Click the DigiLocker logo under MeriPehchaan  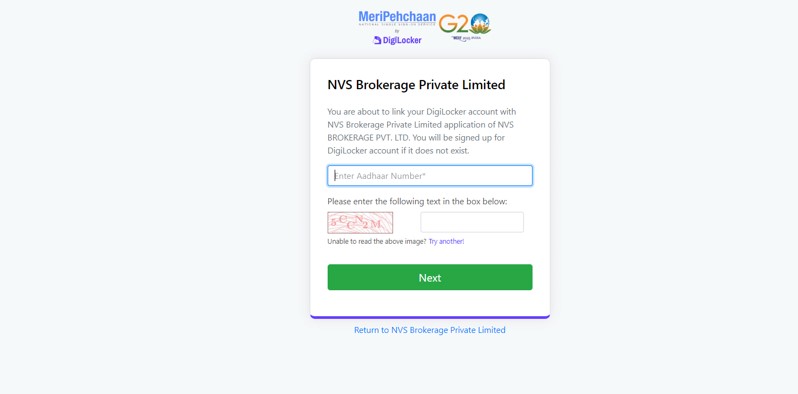pos(397,40)
